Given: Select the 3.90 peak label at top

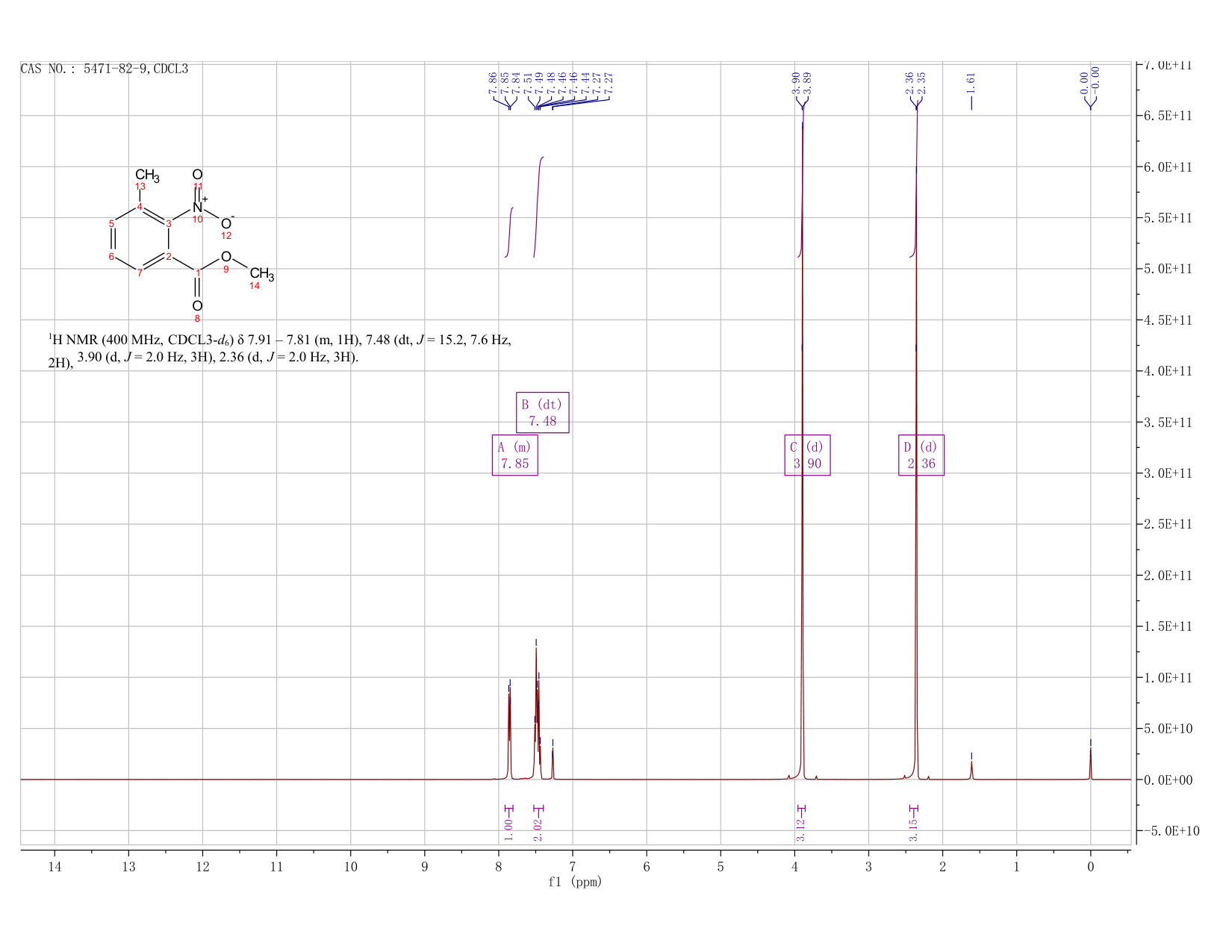Looking at the screenshot, I should coord(796,83).
